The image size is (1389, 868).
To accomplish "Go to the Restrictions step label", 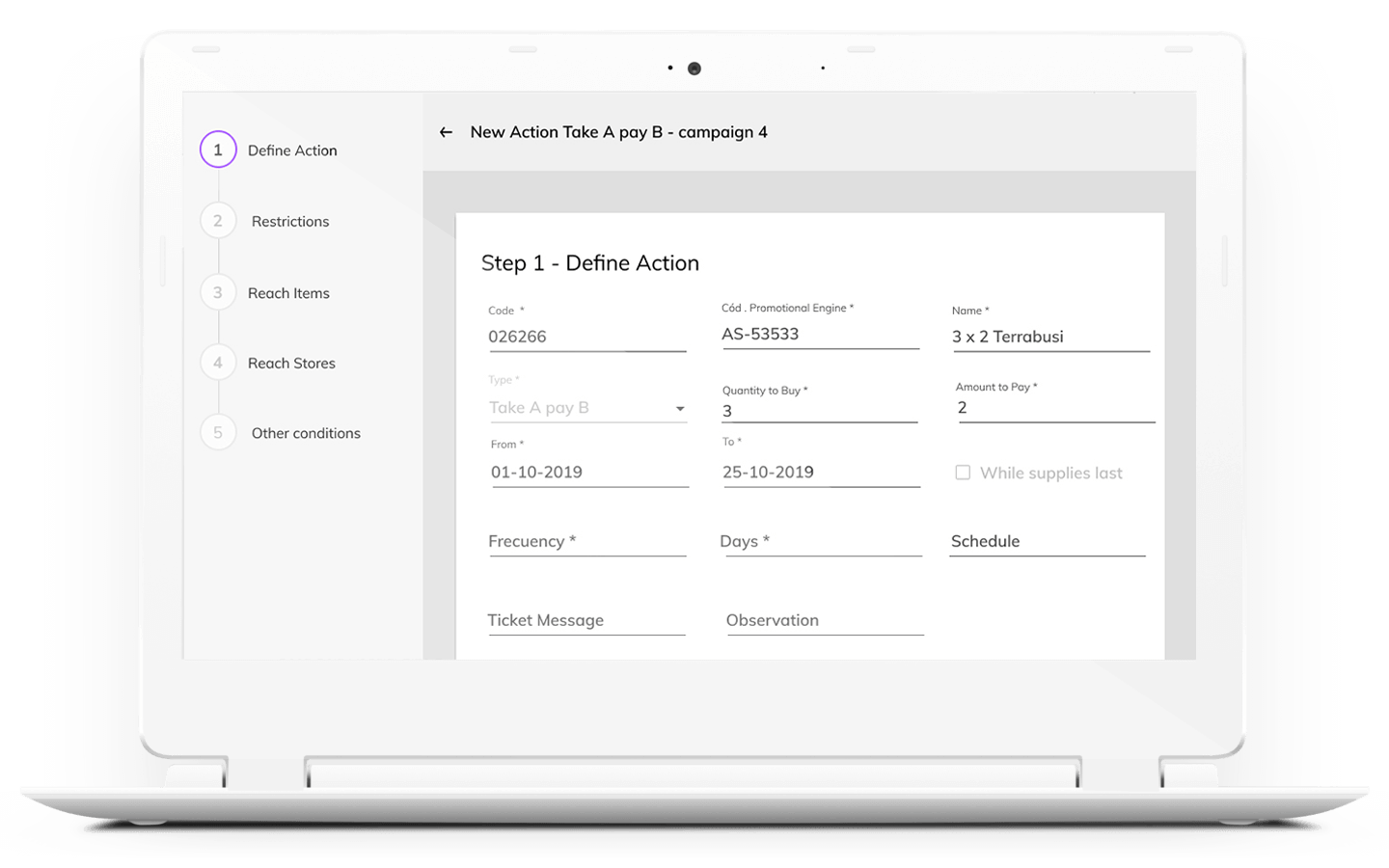I will [x=290, y=222].
